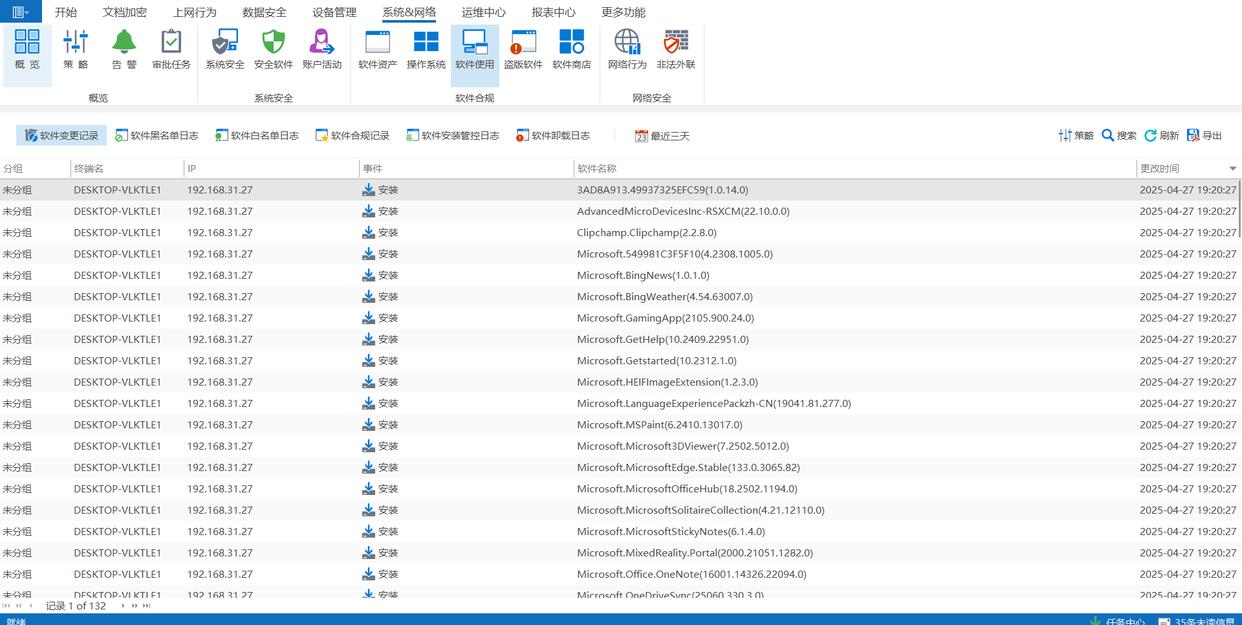Screen dimensions: 1242x625
Task: Open 软件商店 software store icon
Action: point(571,49)
